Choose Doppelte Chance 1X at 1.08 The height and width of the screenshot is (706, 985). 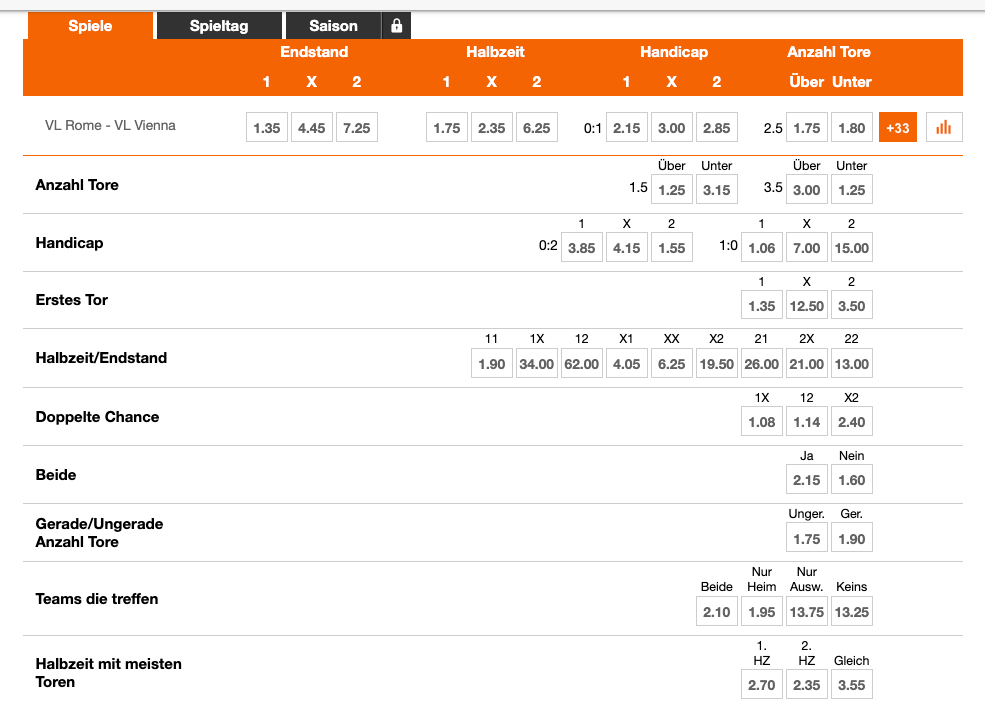coord(761,421)
